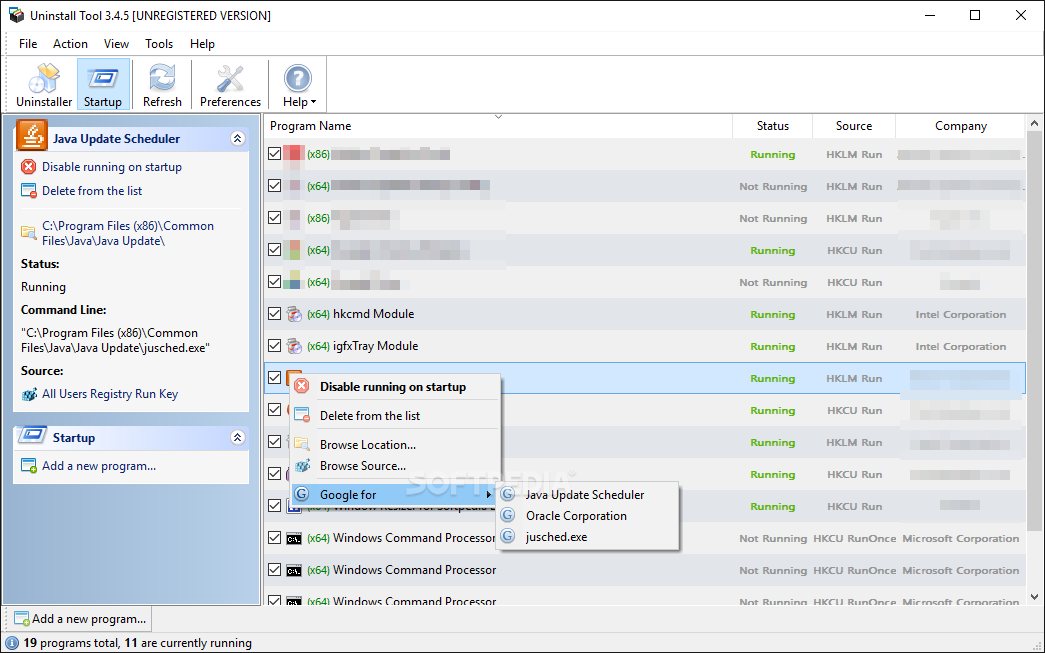The width and height of the screenshot is (1045, 653).
Task: Click the registry icon beside Run Key
Action: [x=29, y=394]
